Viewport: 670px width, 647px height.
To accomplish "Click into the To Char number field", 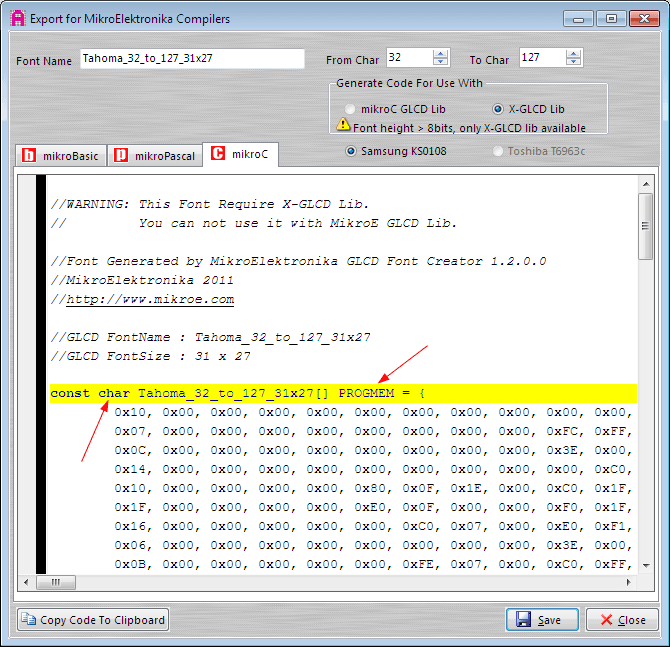I will 543,57.
